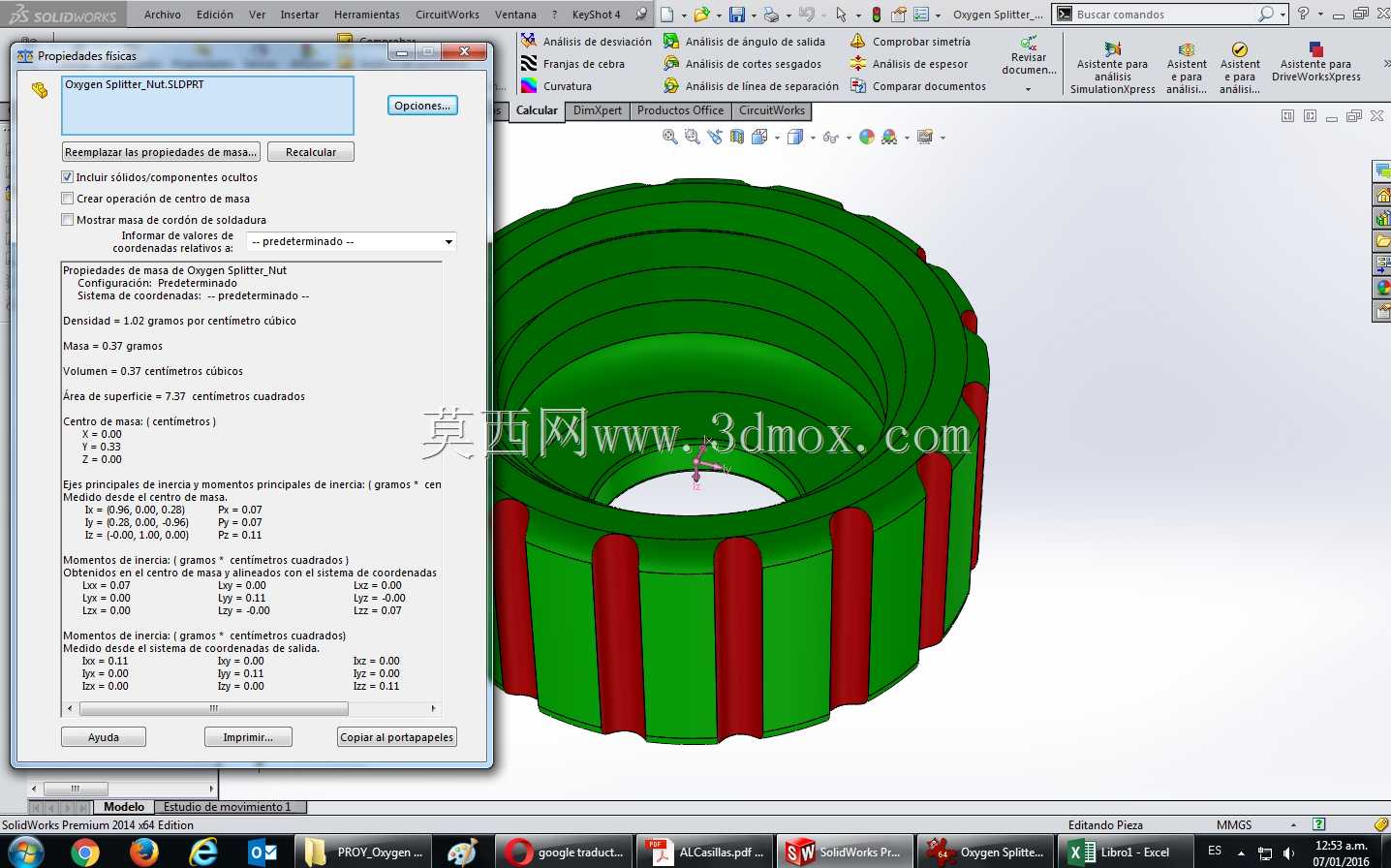Click Reemplazar las propiedades de masa
The height and width of the screenshot is (868, 1391).
click(x=161, y=152)
